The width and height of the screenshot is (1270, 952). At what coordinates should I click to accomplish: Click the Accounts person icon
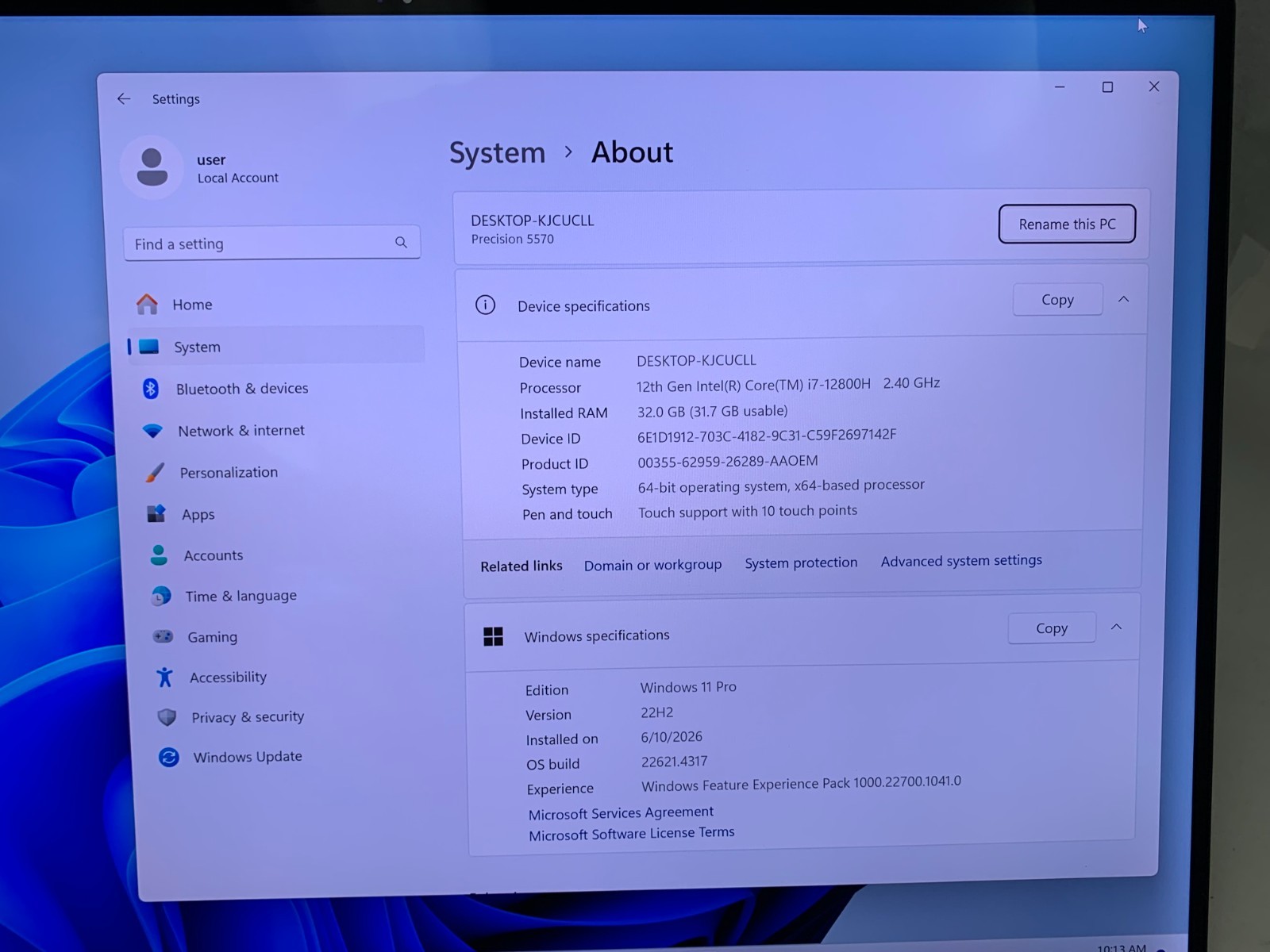159,555
